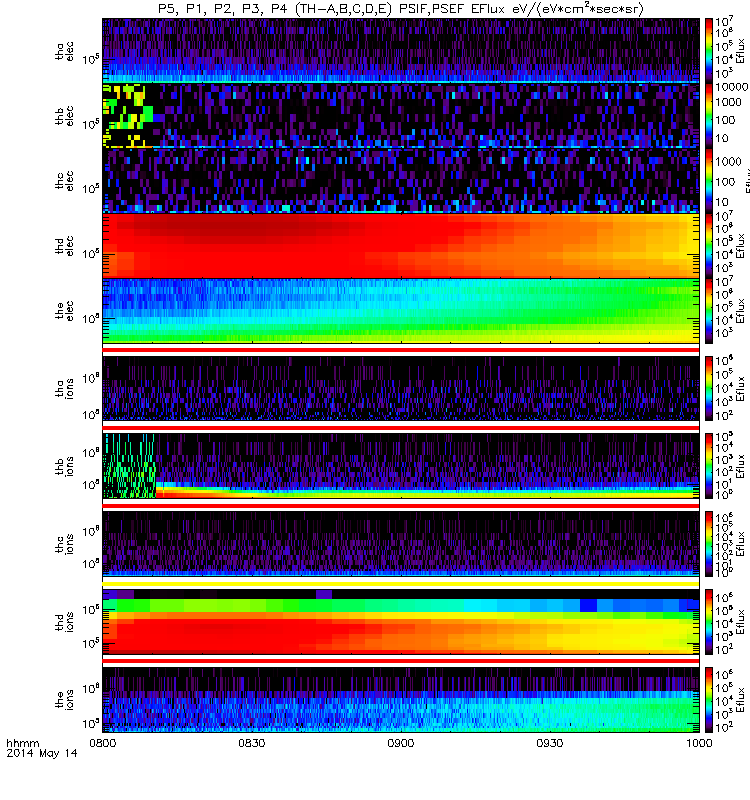Select the thd elec color bar
This screenshot has height=800, width=750.
[709, 245]
